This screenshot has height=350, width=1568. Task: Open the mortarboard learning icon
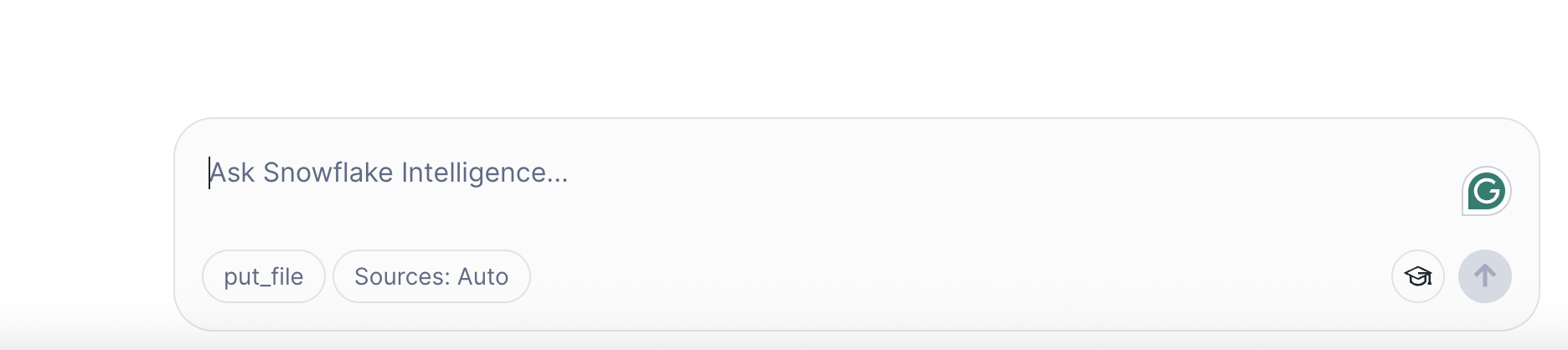tap(1417, 276)
